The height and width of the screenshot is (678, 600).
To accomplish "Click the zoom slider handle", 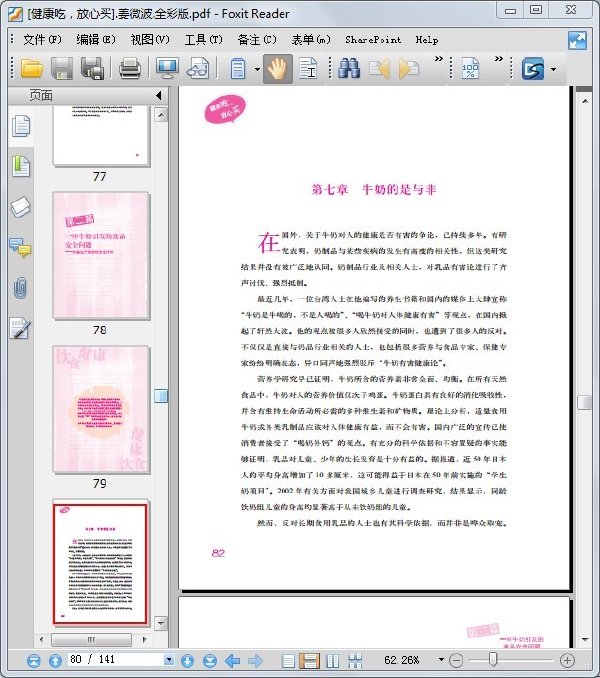I will pyautogui.click(x=492, y=659).
